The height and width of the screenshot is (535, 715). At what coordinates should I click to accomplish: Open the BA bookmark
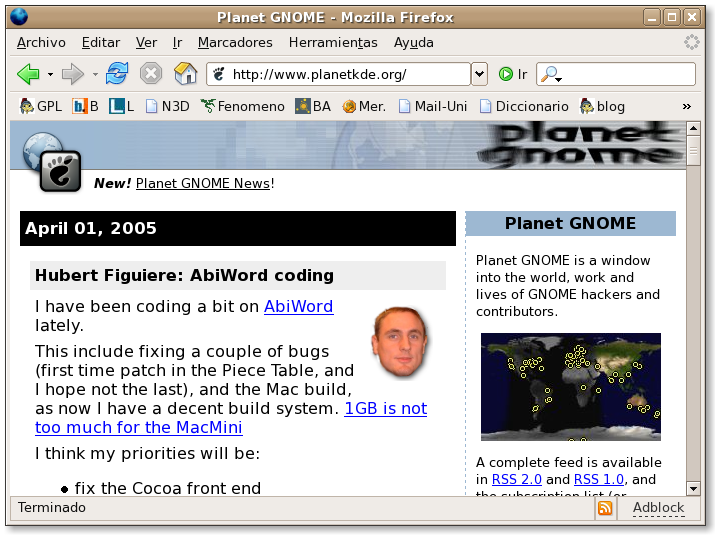coord(313,106)
